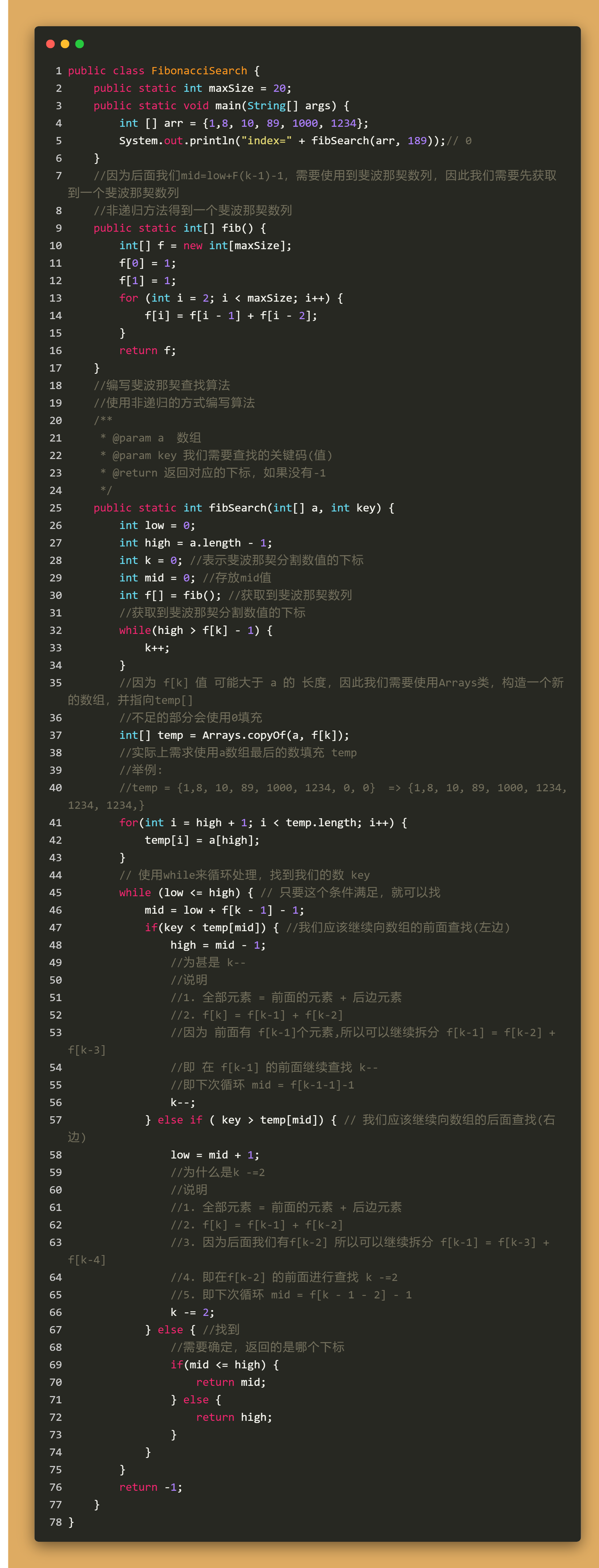Click the comment '// mid = f[k - 1 - 2] - 1' on line 65
Image resolution: width=599 pixels, height=1568 pixels.
(291, 1295)
